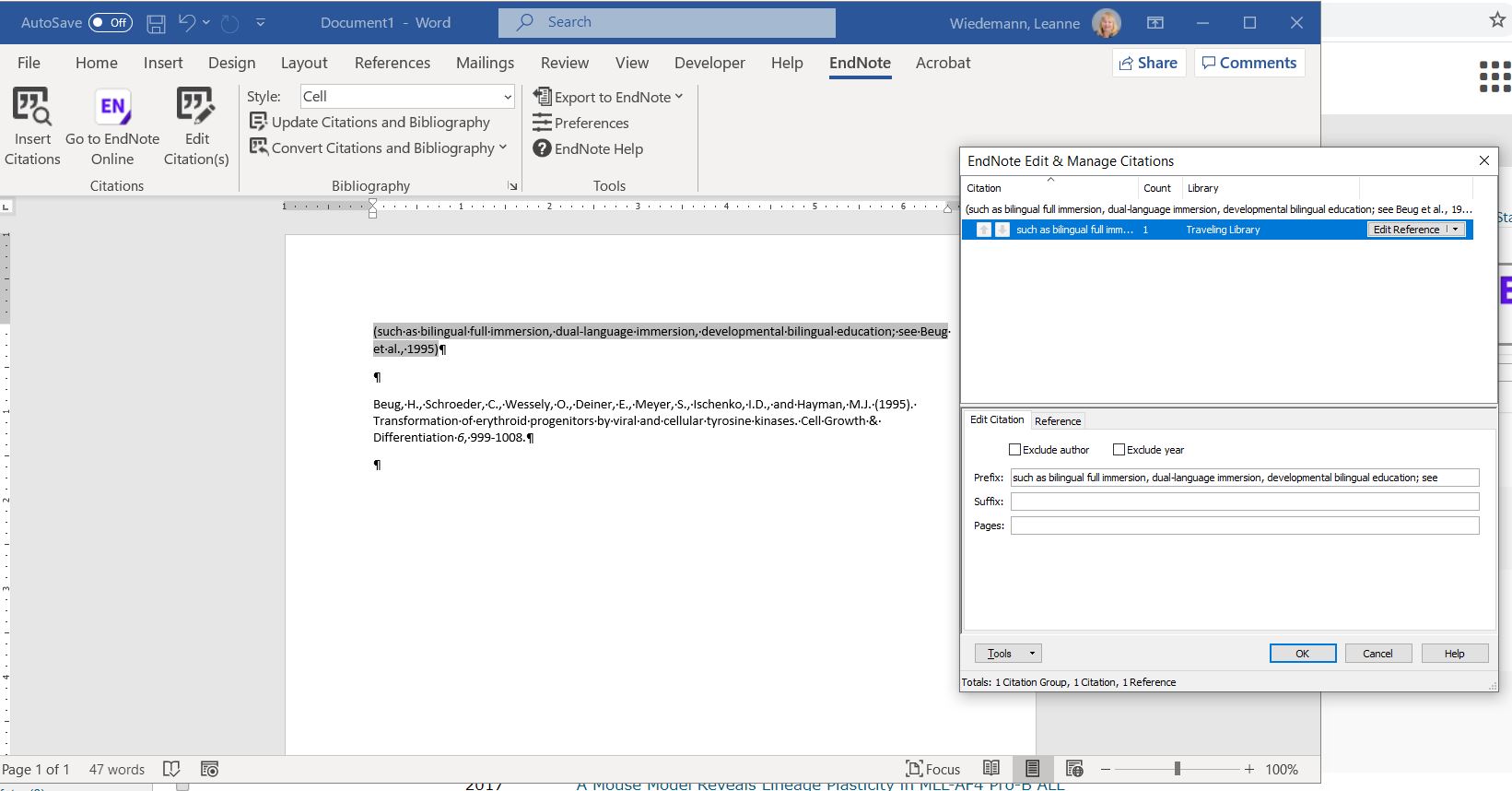Click Cancel in the citations dialog
The width and height of the screenshot is (1512, 791).
pyautogui.click(x=1378, y=654)
